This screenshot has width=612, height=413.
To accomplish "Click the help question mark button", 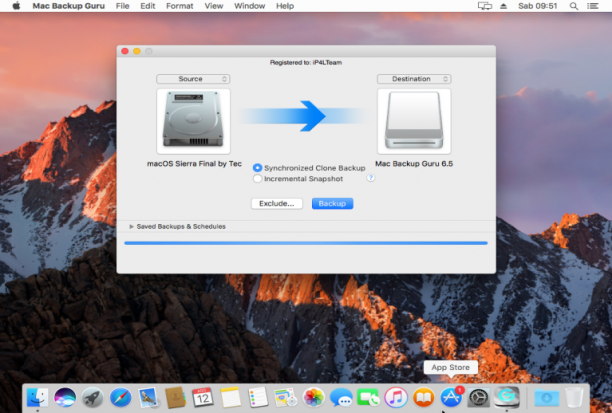I will (370, 178).
